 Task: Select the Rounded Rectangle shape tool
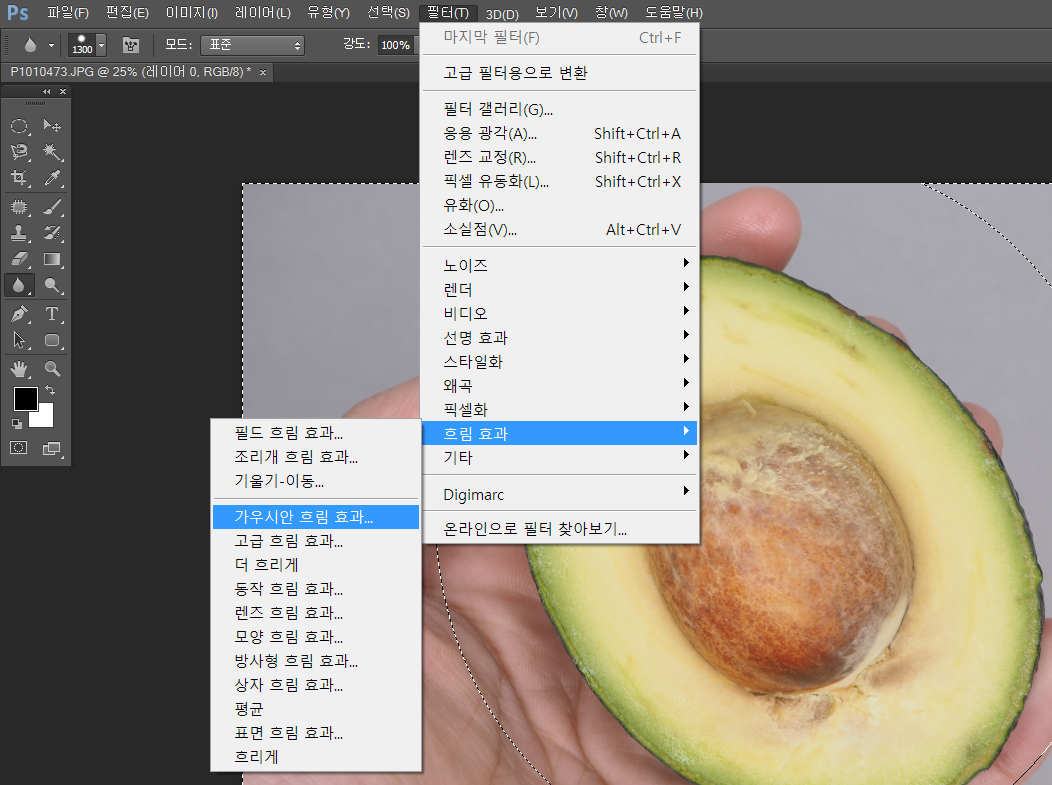point(52,340)
